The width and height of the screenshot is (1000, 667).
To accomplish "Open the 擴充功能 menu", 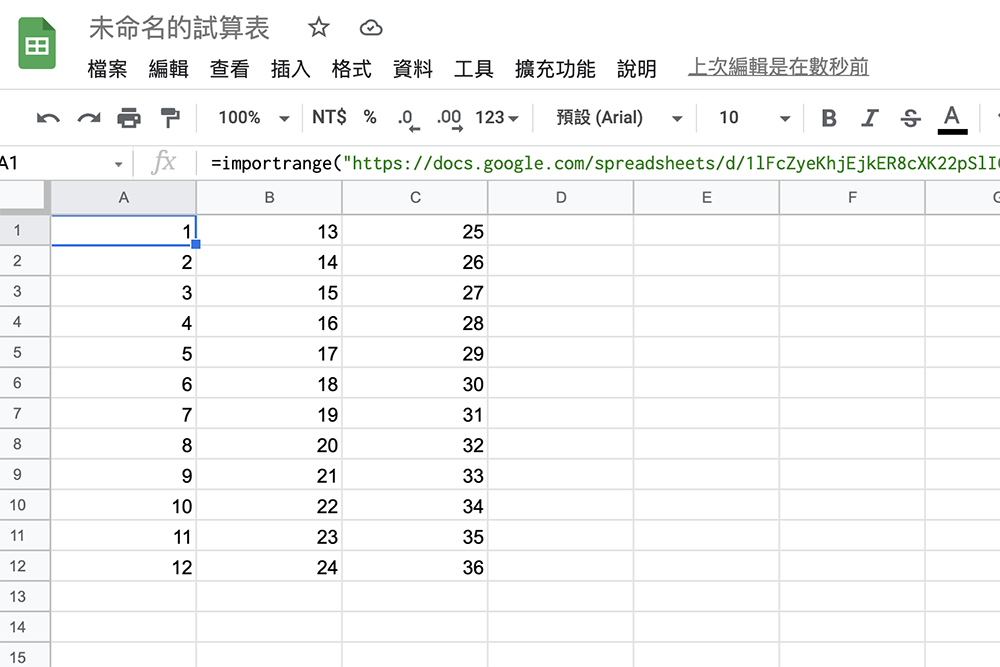I will 557,69.
